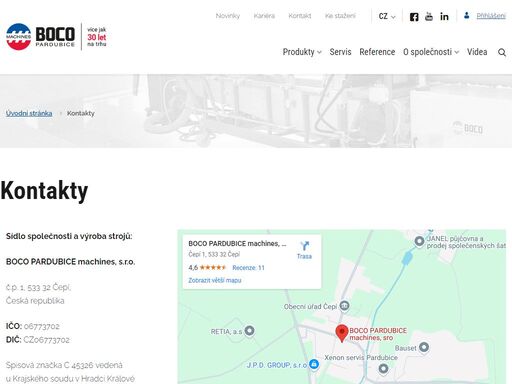Click the Česká republika text
This screenshot has height=384, width=512.
(x=35, y=301)
